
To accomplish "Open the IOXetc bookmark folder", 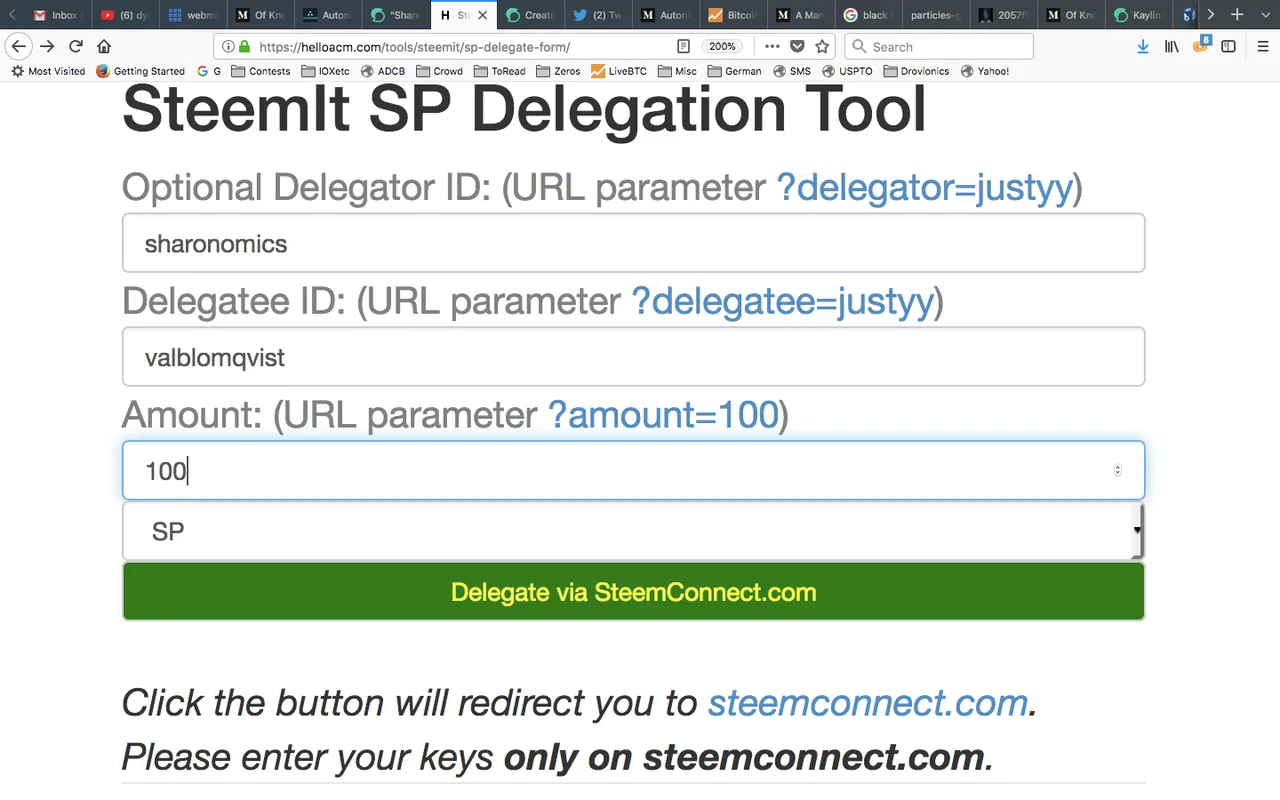I will click(x=326, y=71).
